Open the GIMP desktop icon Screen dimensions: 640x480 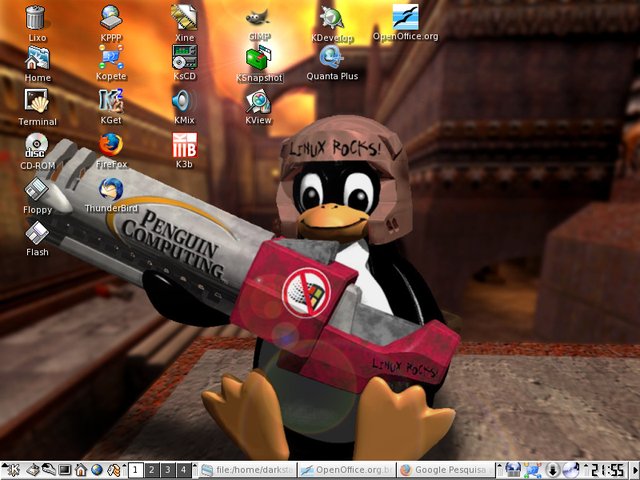coord(259,18)
